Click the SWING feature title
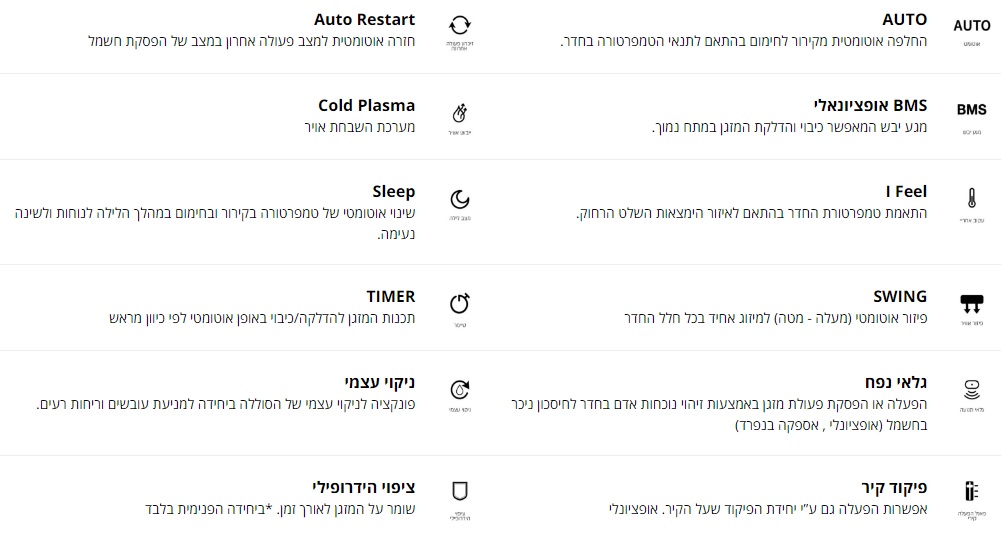The image size is (1001, 537). point(900,297)
